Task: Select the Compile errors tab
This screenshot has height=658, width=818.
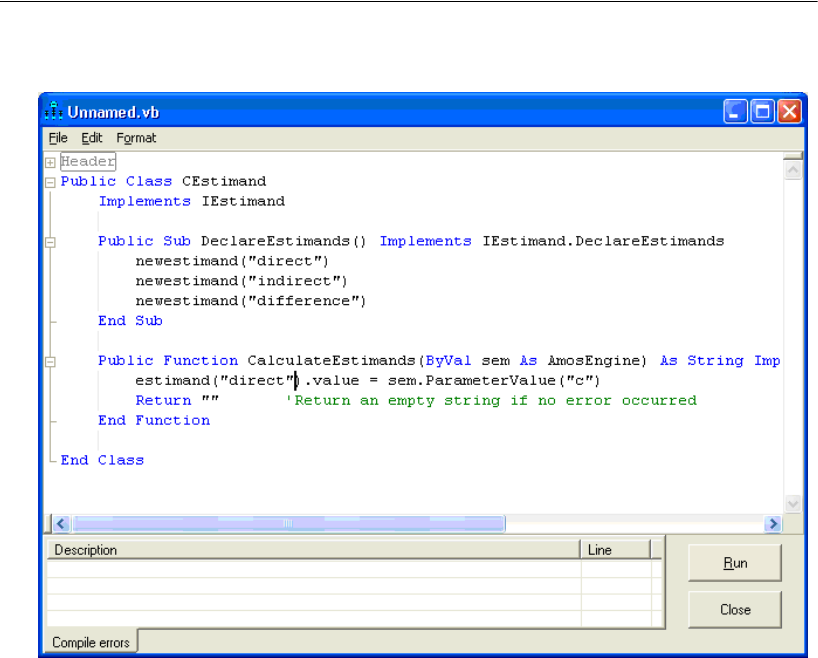Action: [x=91, y=642]
